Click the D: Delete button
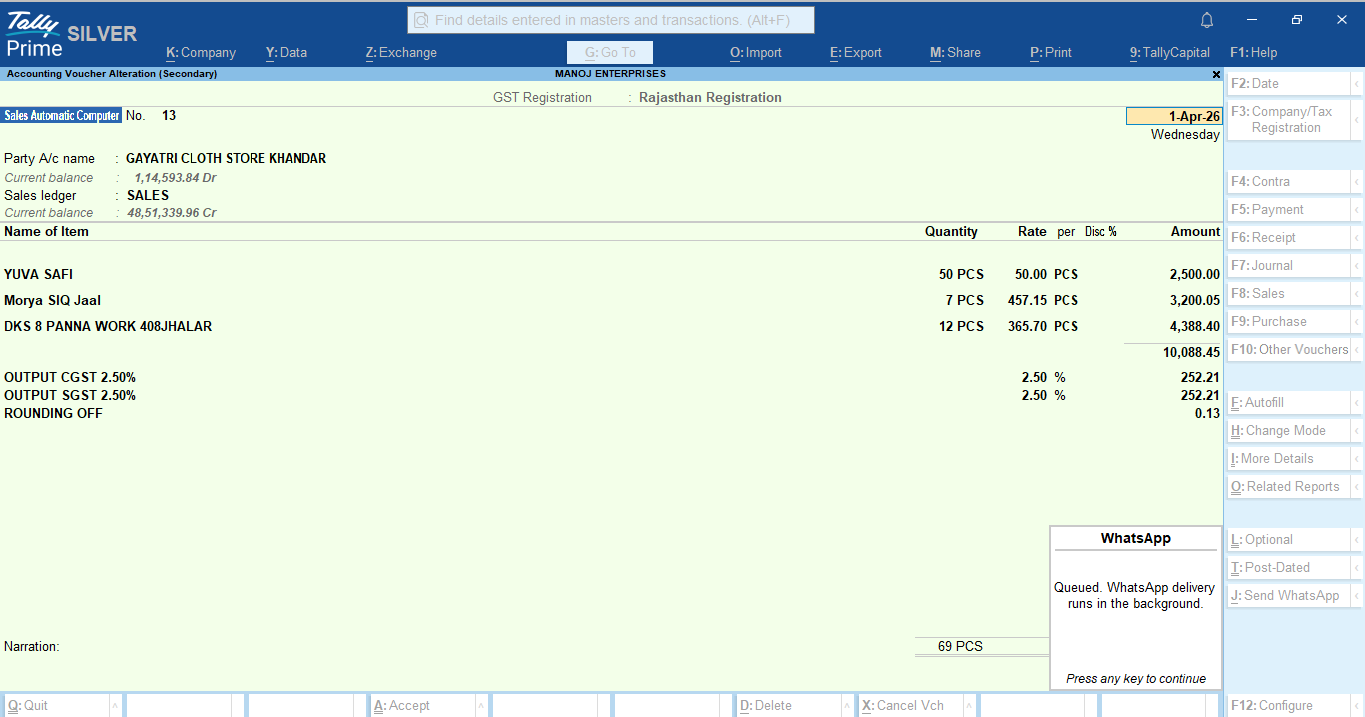Image resolution: width=1365 pixels, height=717 pixels. pos(787,706)
